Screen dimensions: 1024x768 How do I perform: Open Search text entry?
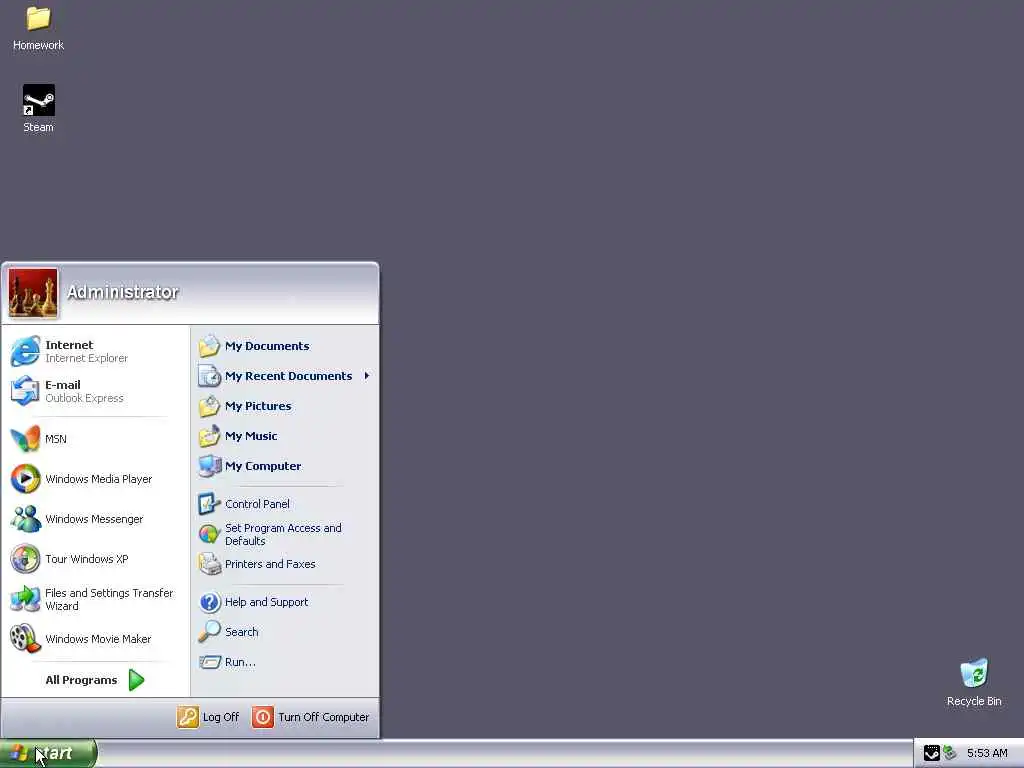tap(242, 632)
